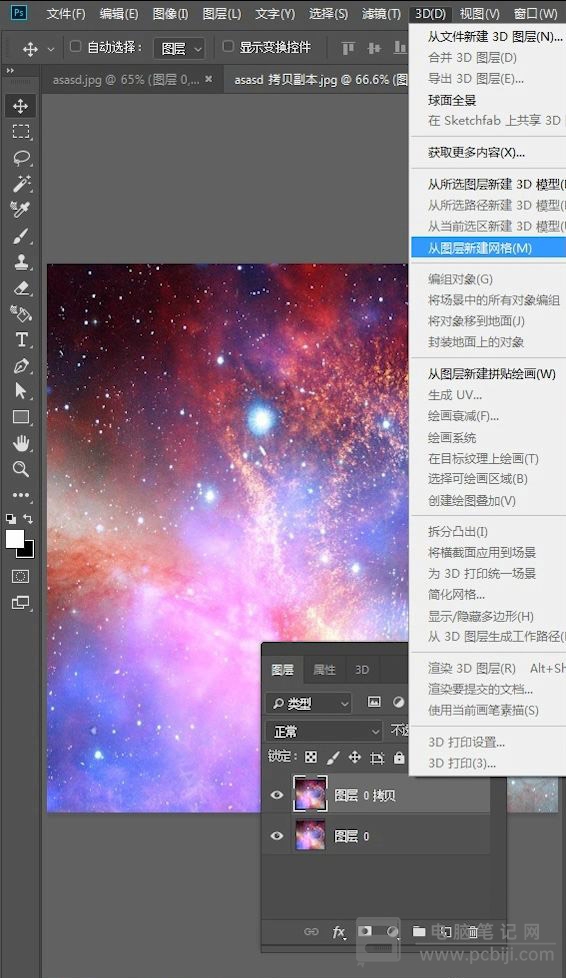
Task: Select the Move tool in the toolbox
Action: (x=21, y=105)
